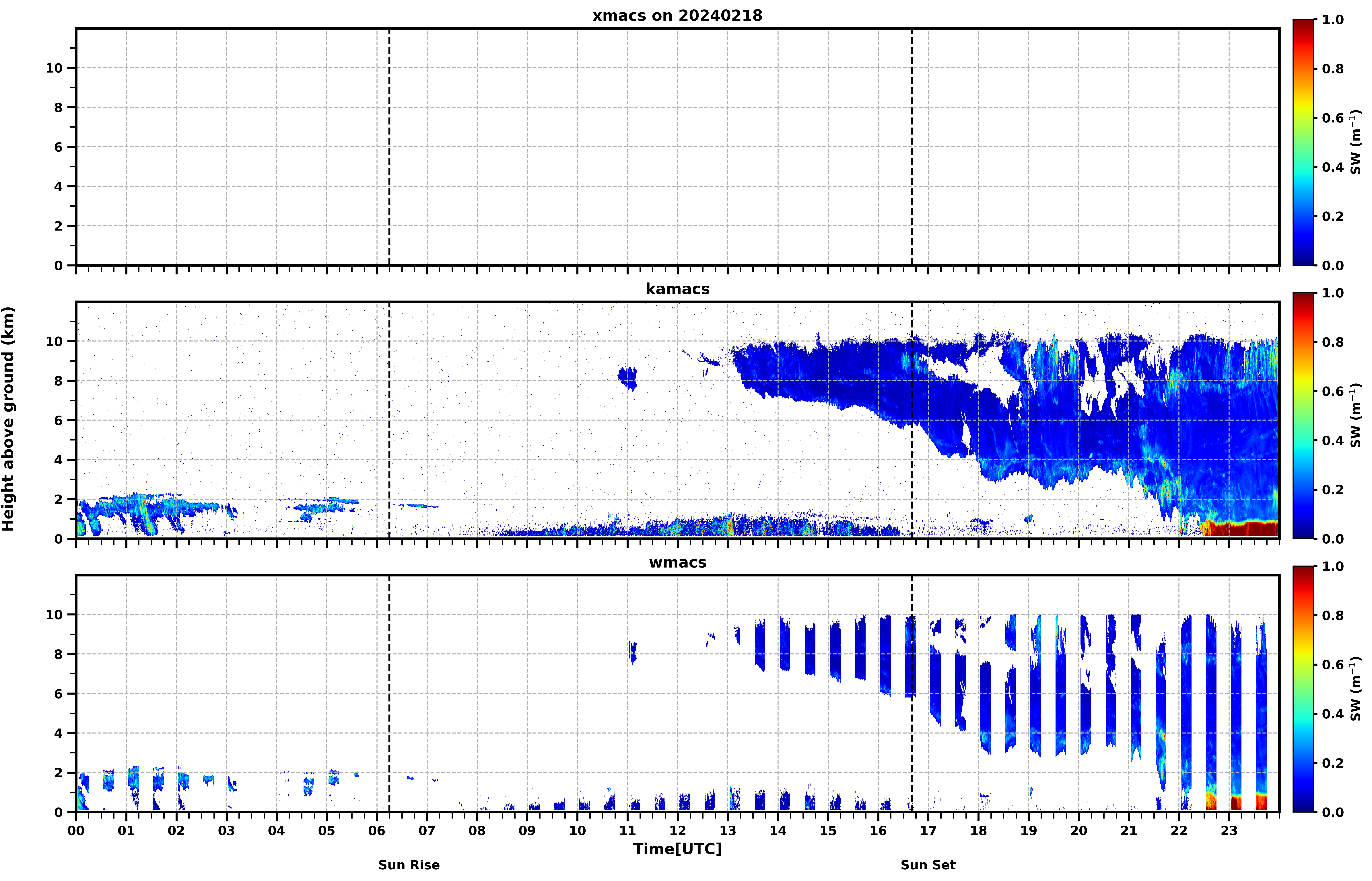Click the '03' time tick label
This screenshot has height=881, width=1372.
(227, 831)
